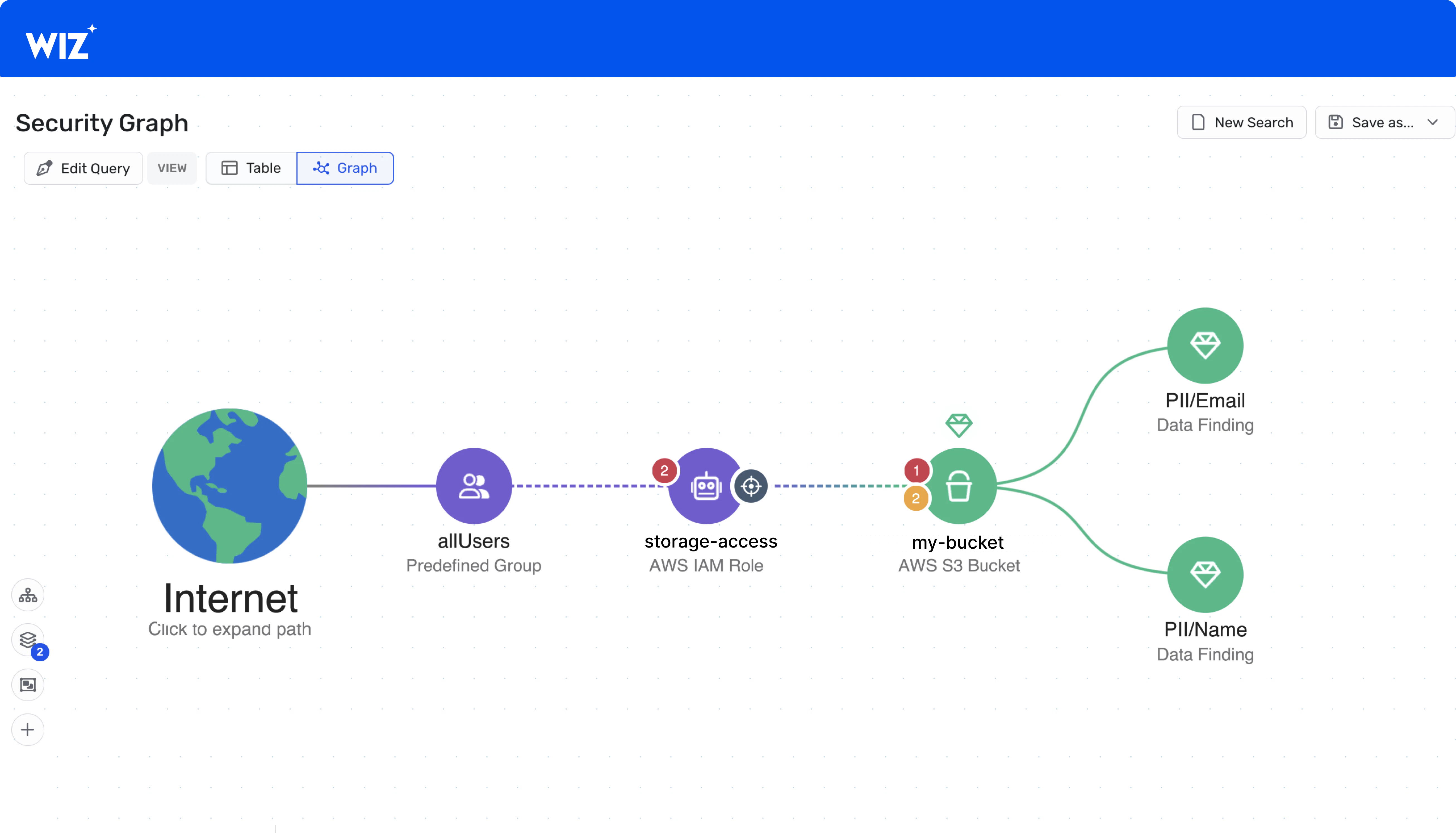This screenshot has width=1456, height=833.
Task: Click the minimap image icon in sidebar
Action: coord(27,685)
